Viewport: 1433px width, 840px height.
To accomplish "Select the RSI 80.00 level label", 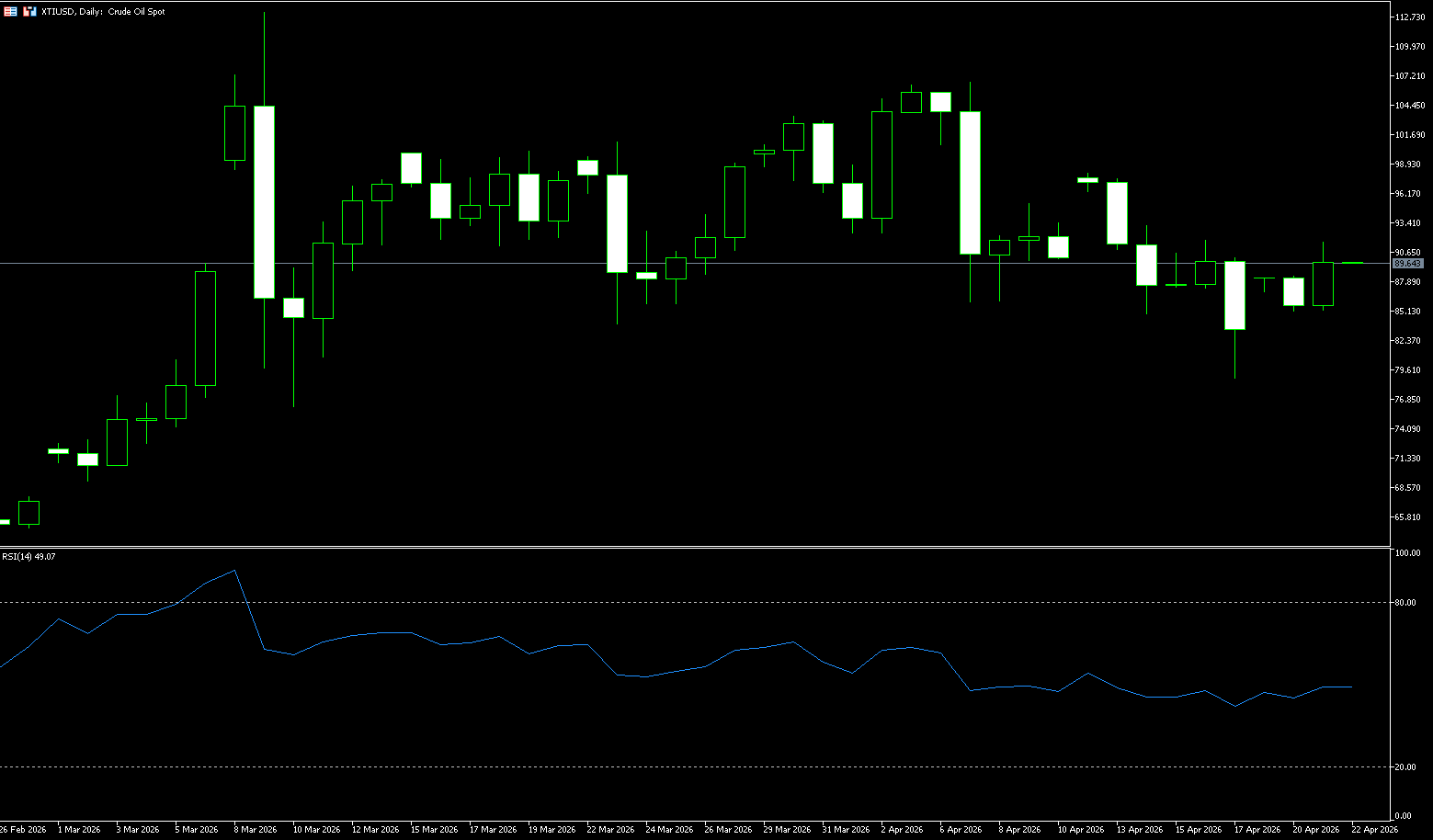I will pos(1405,603).
